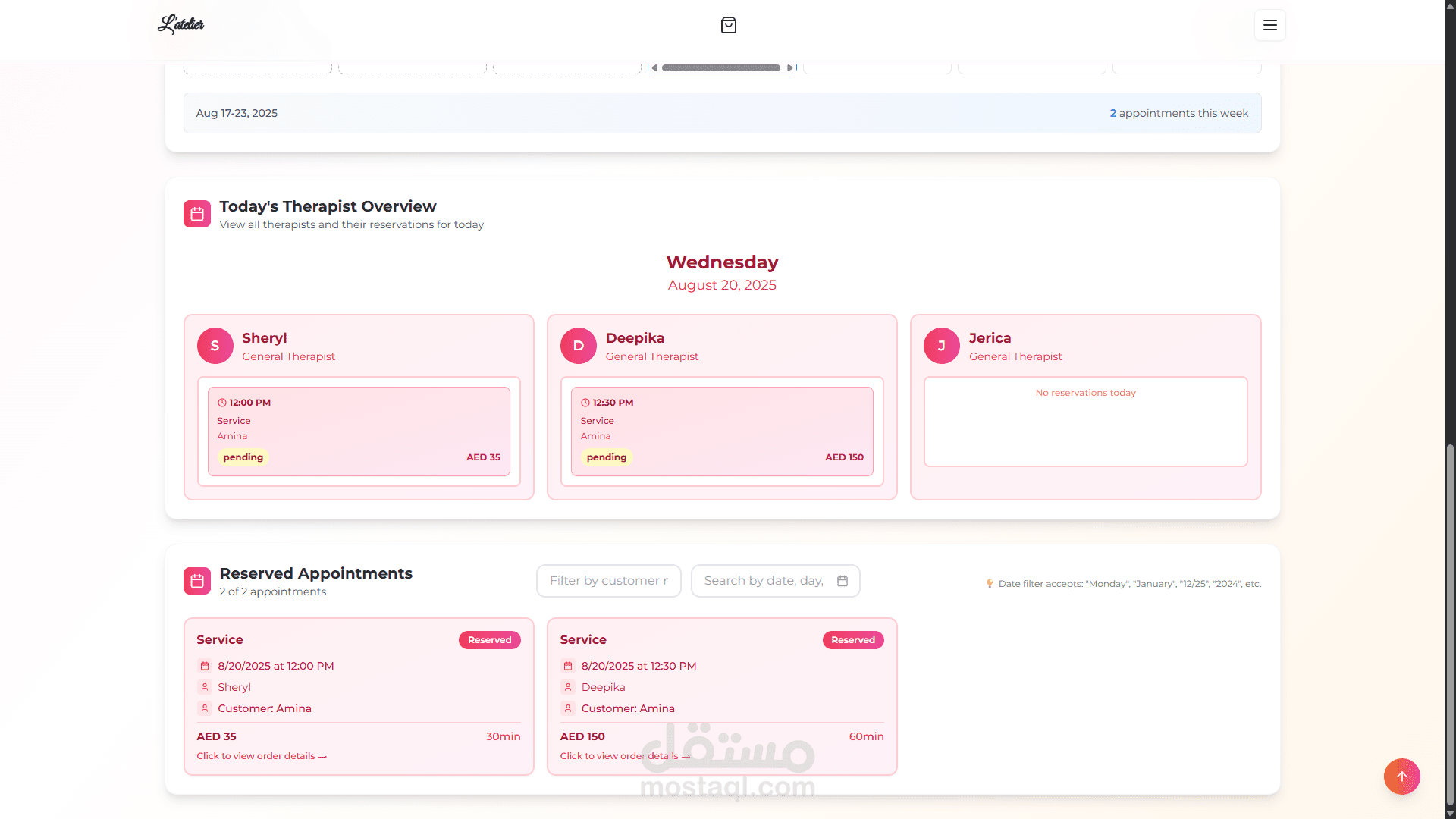Open the hamburger menu
The image size is (1456, 819).
[x=1269, y=25]
